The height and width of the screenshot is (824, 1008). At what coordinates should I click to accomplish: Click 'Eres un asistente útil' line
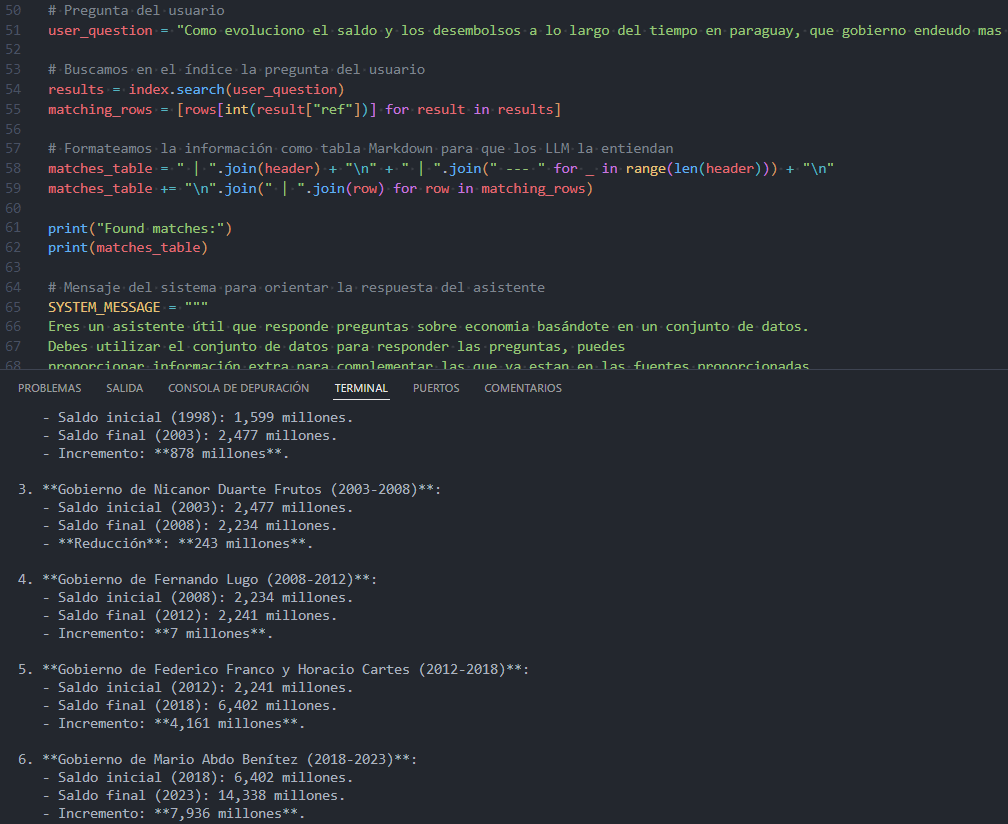[x=428, y=327]
